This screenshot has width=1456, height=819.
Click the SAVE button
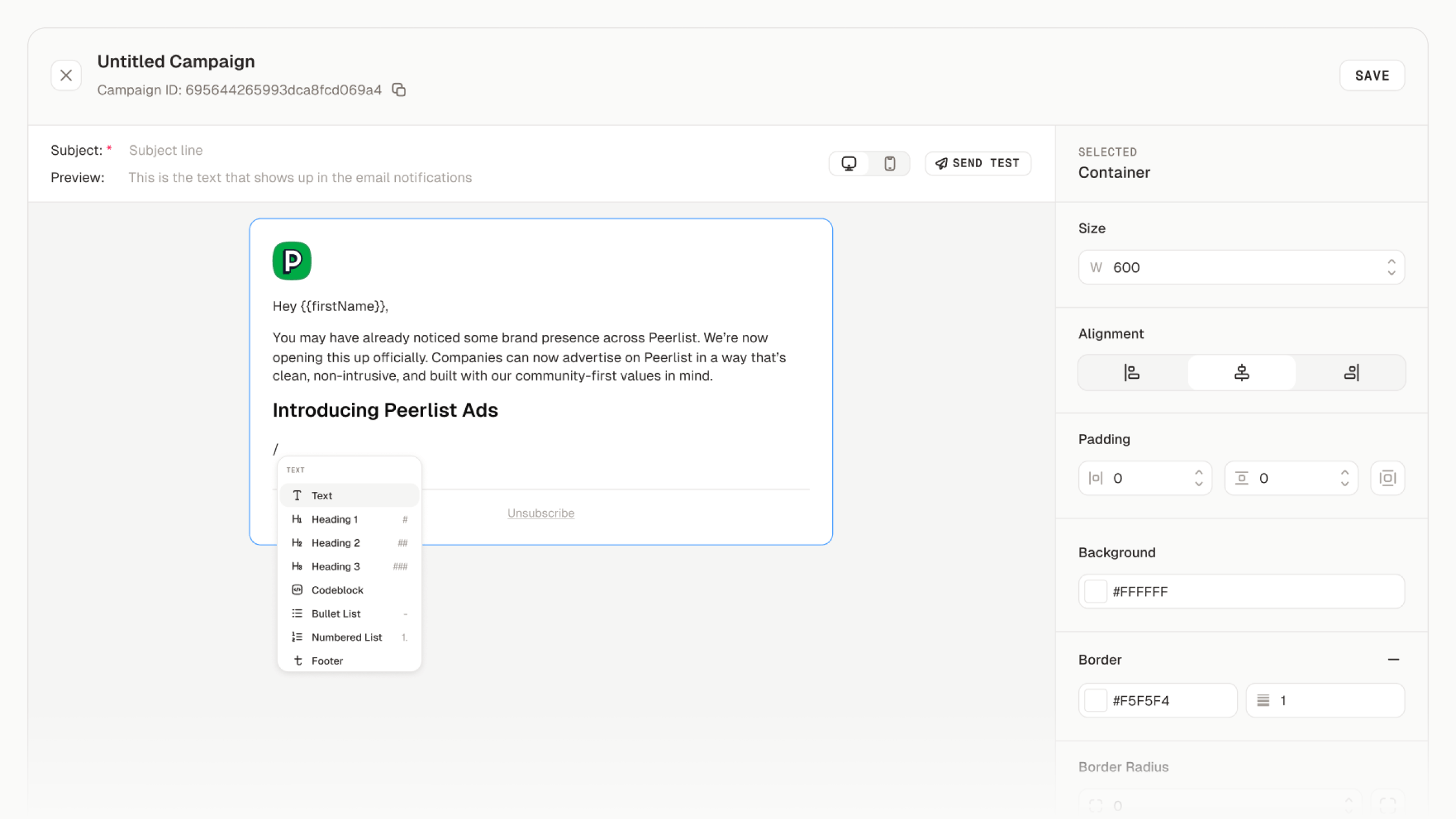[1372, 76]
